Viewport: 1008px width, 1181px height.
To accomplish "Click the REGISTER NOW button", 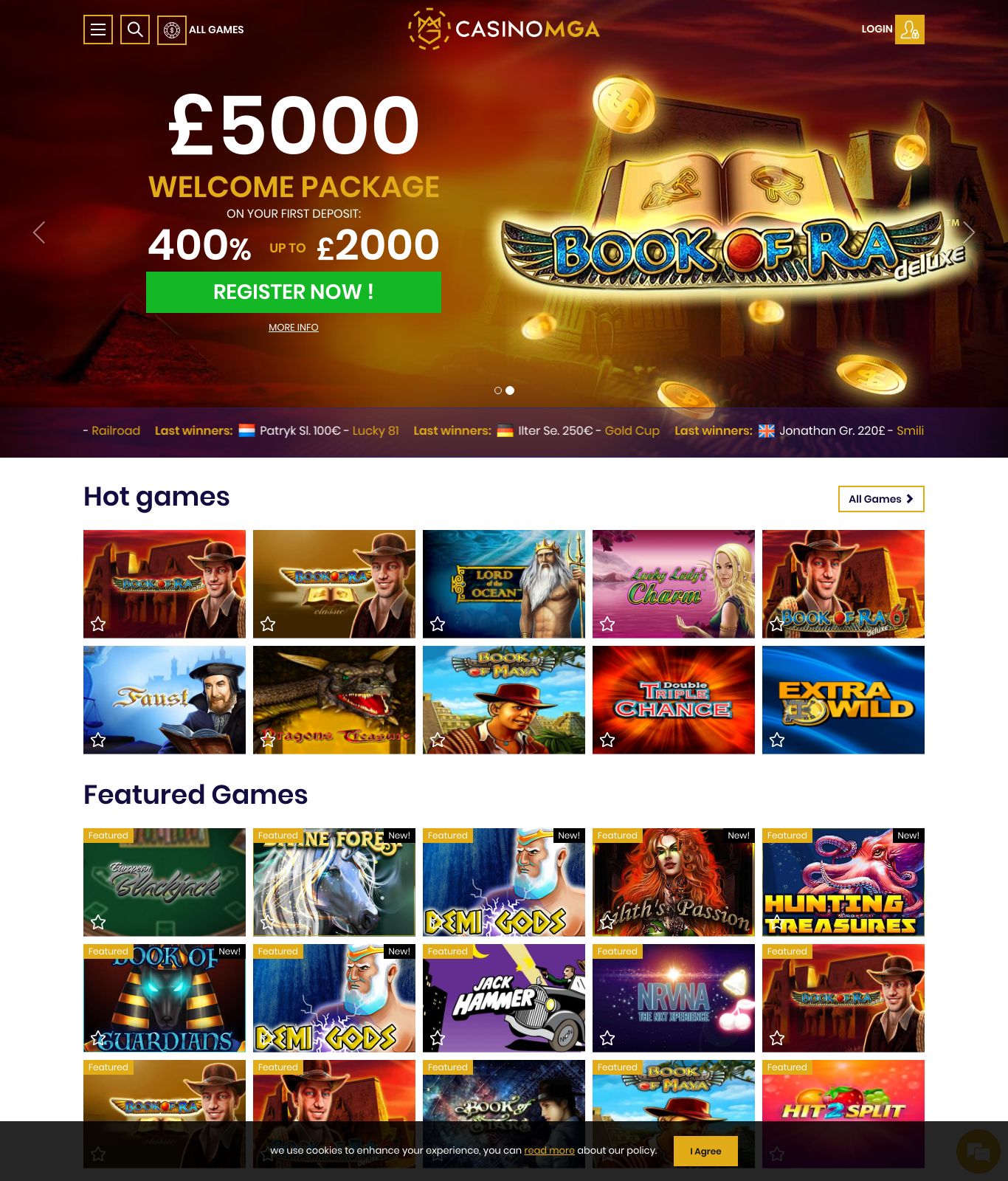I will [294, 292].
